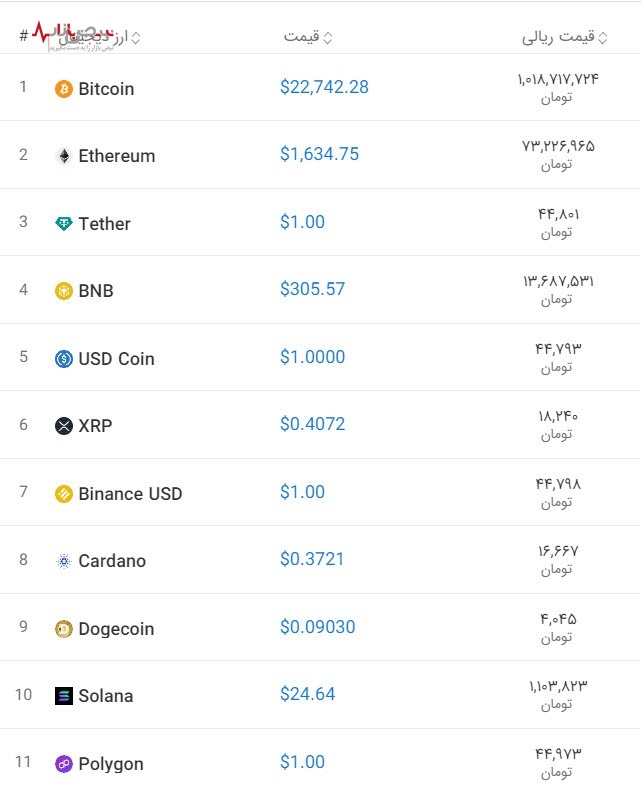Select the Dogecoin price $0.09030

[317, 627]
